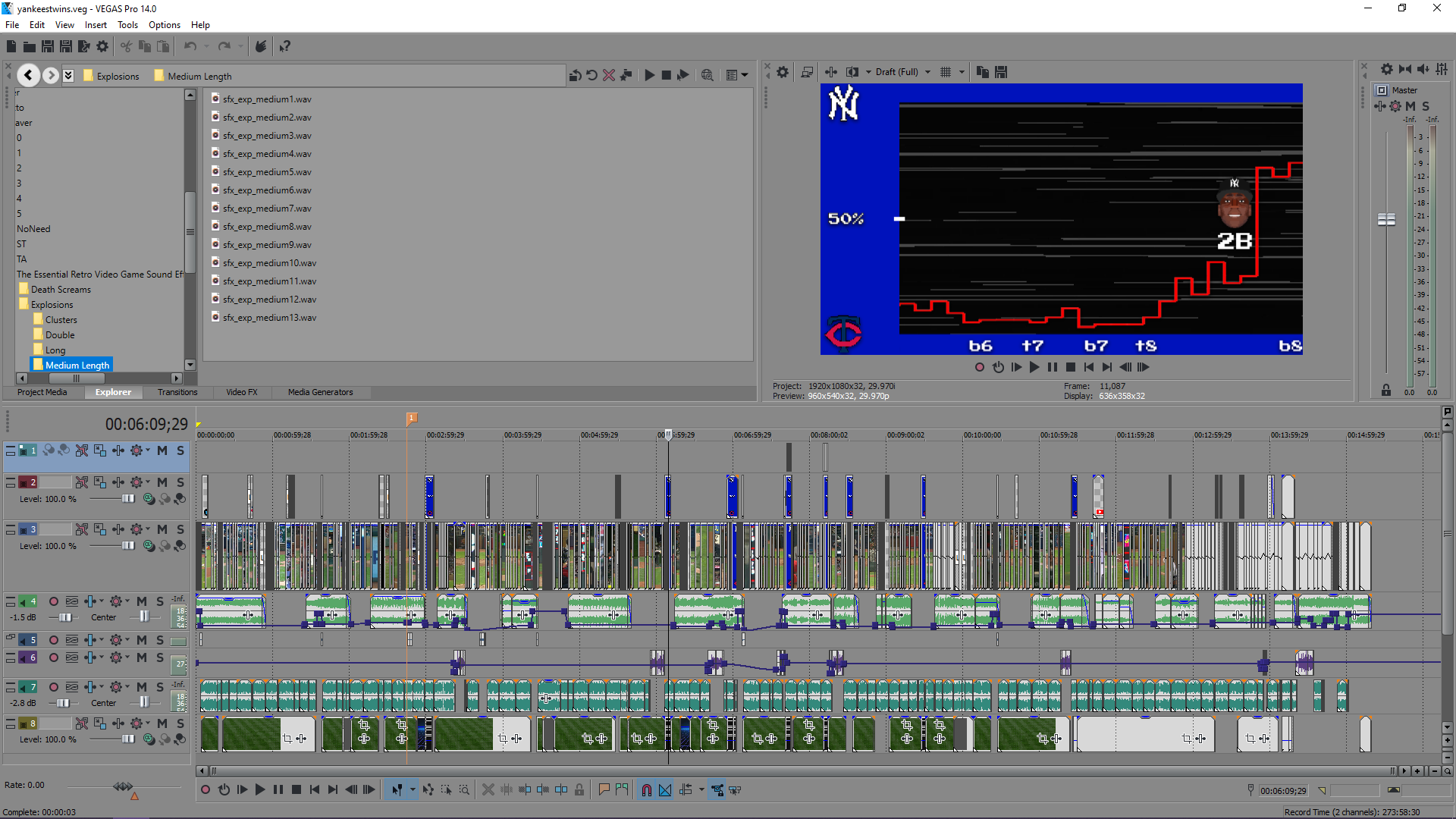The width and height of the screenshot is (1456, 819).
Task: Select the Death Screams folder
Action: coord(61,290)
